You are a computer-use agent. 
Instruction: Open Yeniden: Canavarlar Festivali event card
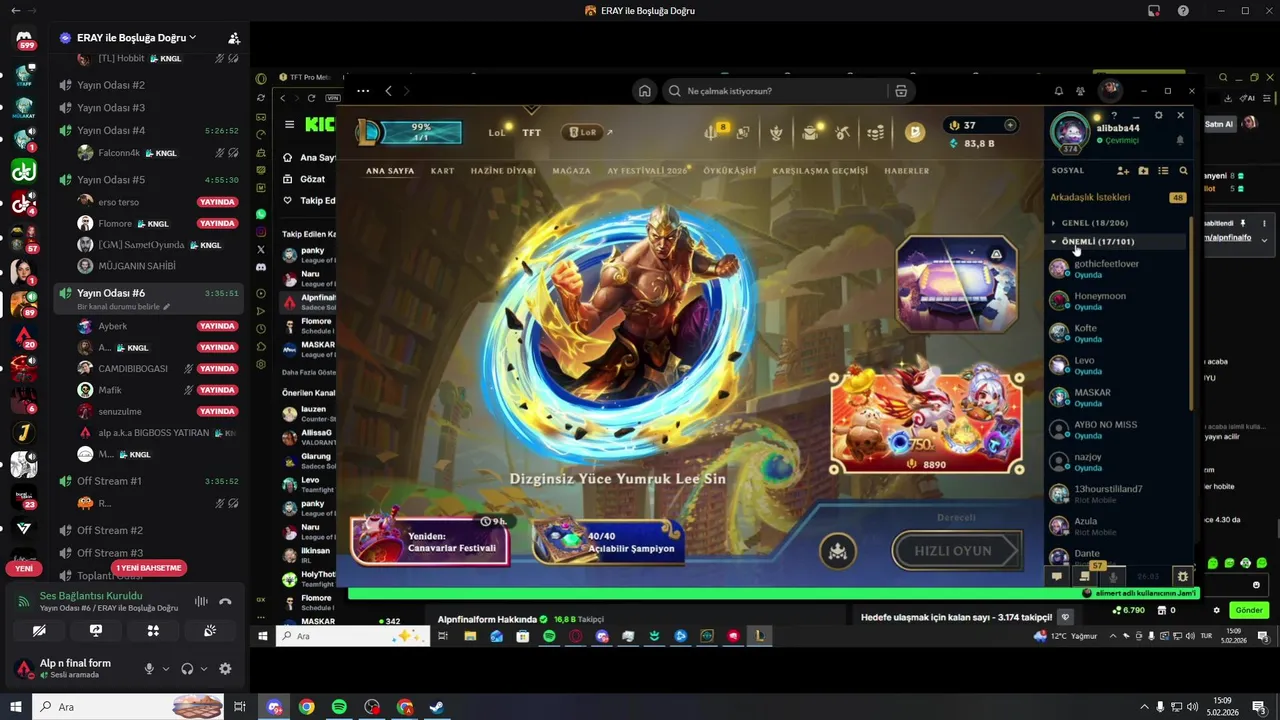point(430,541)
